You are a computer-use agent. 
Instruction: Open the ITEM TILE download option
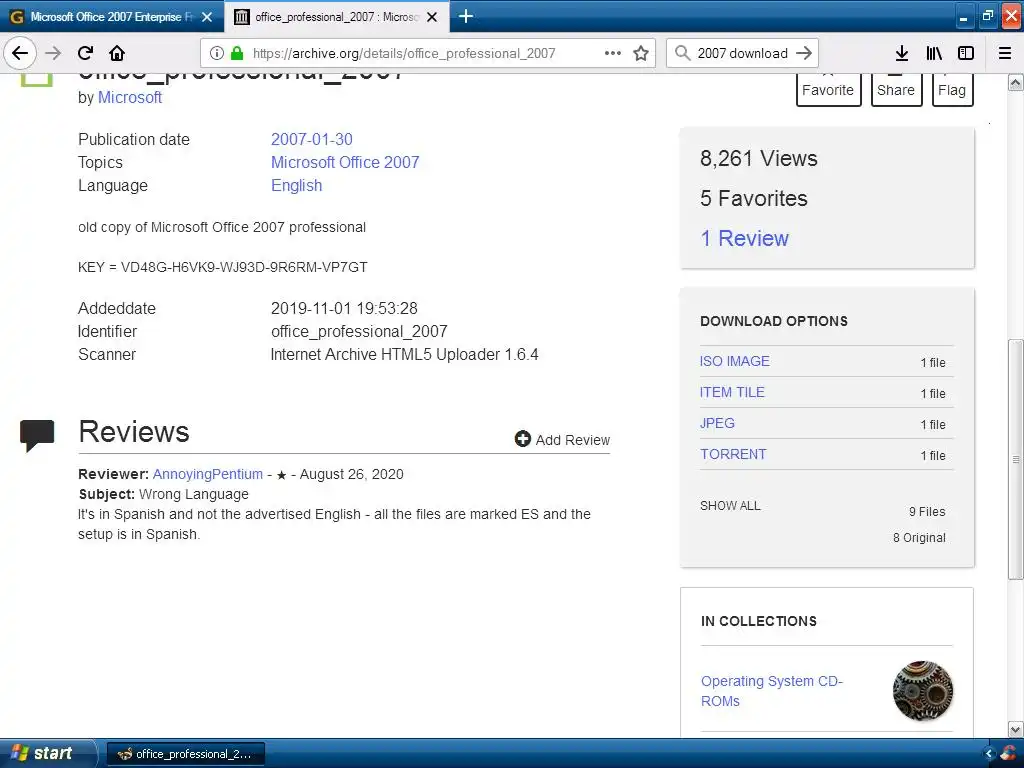[x=732, y=392]
